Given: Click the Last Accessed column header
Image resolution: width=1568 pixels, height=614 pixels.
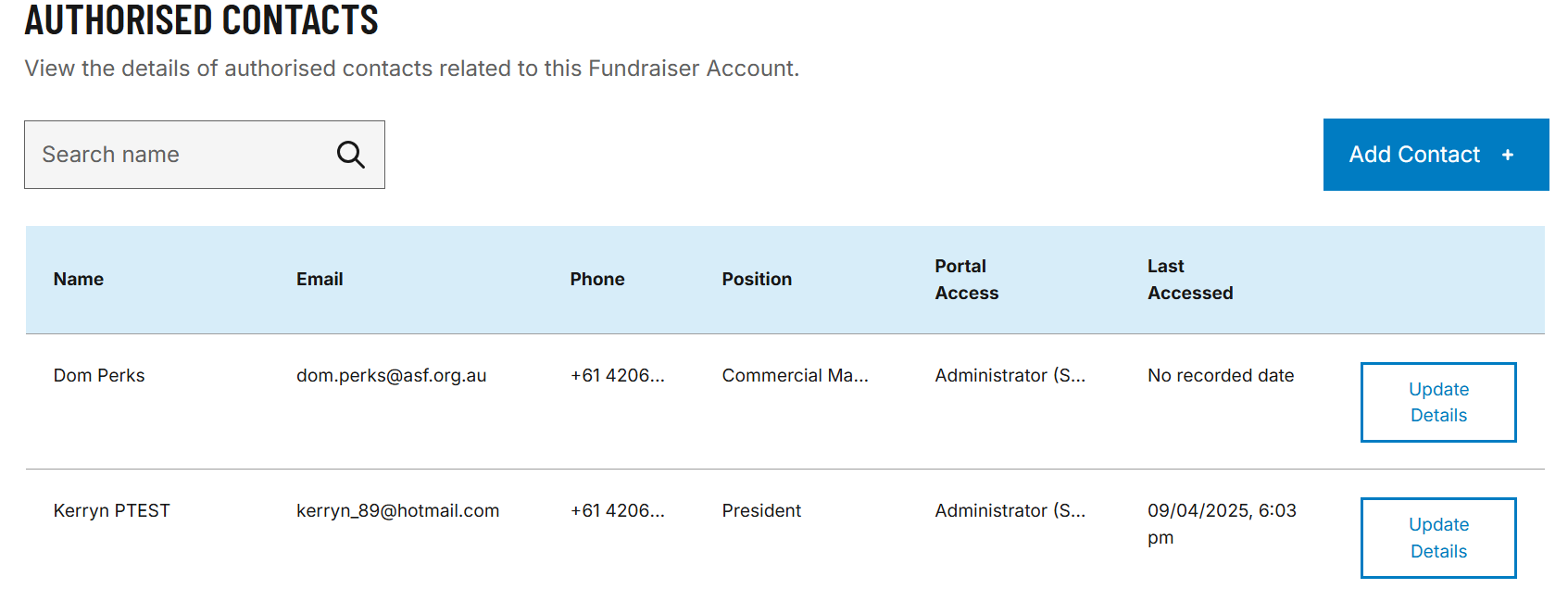Looking at the screenshot, I should click(x=1190, y=280).
